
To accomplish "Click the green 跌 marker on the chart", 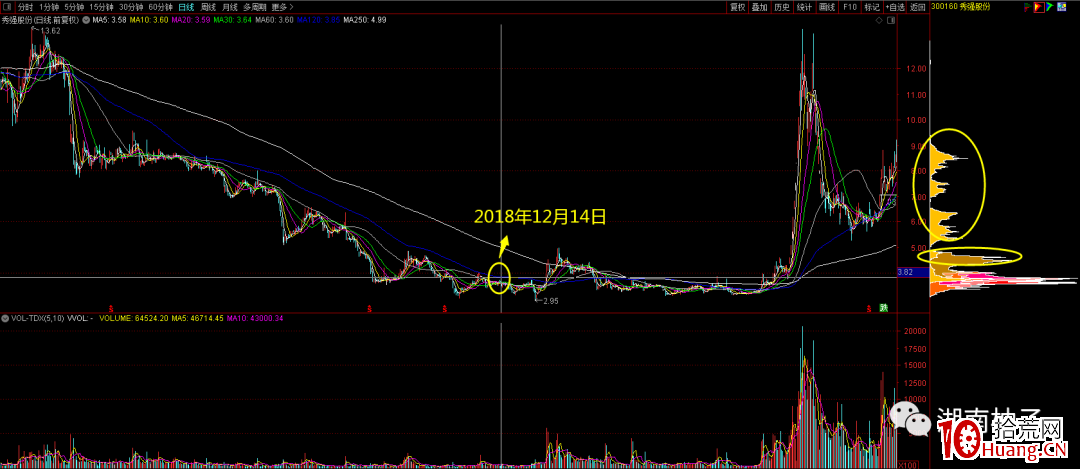I will (x=883, y=308).
